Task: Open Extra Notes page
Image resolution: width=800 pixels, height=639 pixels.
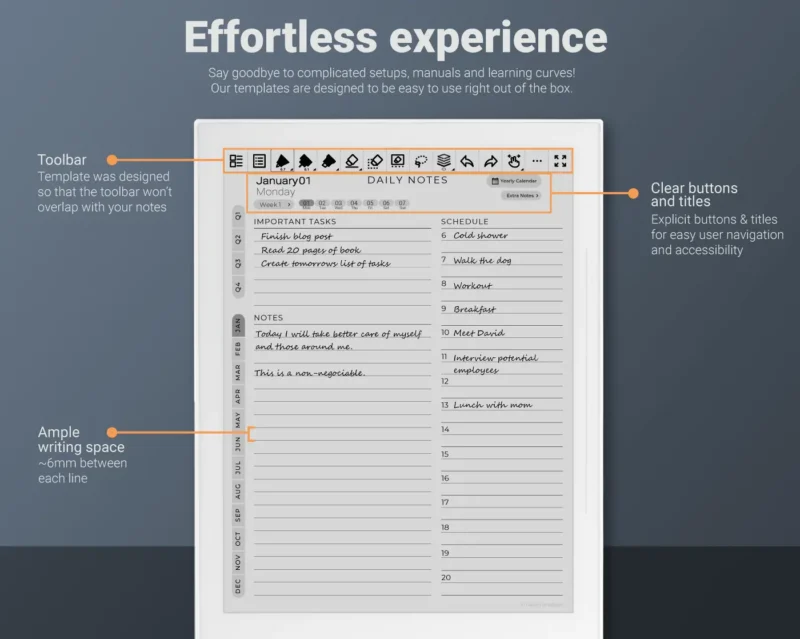Action: [522, 196]
